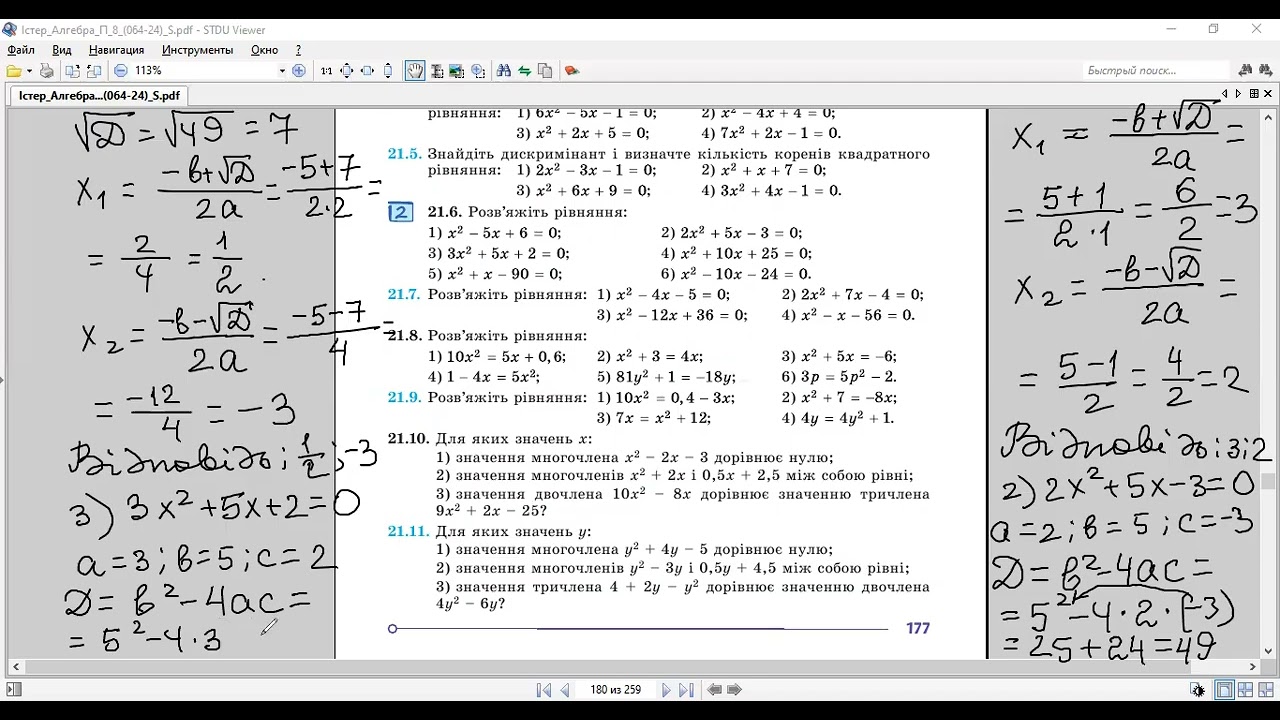Zoom in using the plus button
Screen dimensions: 1280x720
click(298, 71)
